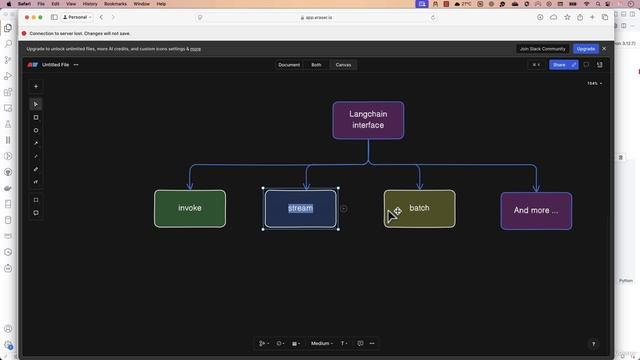Switch to the Canvas view tab
640x360 pixels.
(x=343, y=65)
